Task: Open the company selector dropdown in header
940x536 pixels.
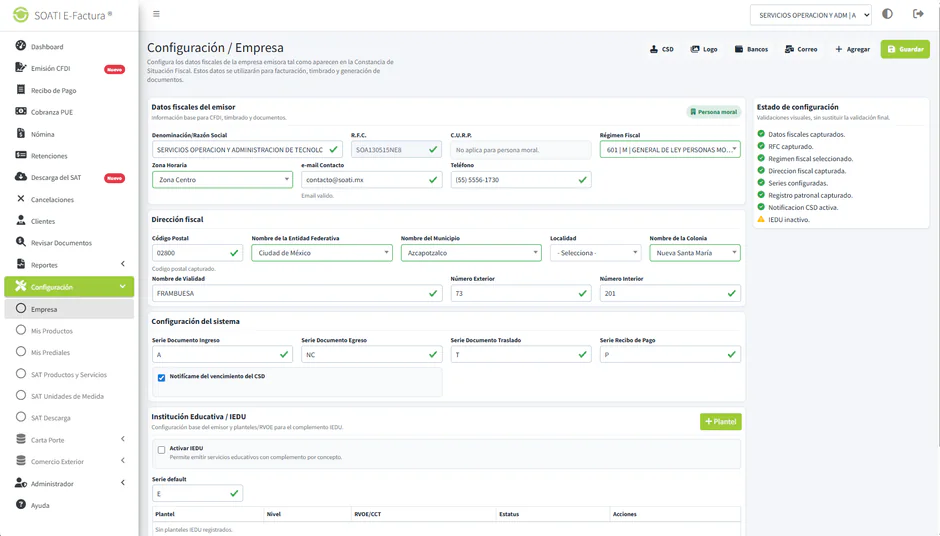Action: pyautogui.click(x=811, y=15)
